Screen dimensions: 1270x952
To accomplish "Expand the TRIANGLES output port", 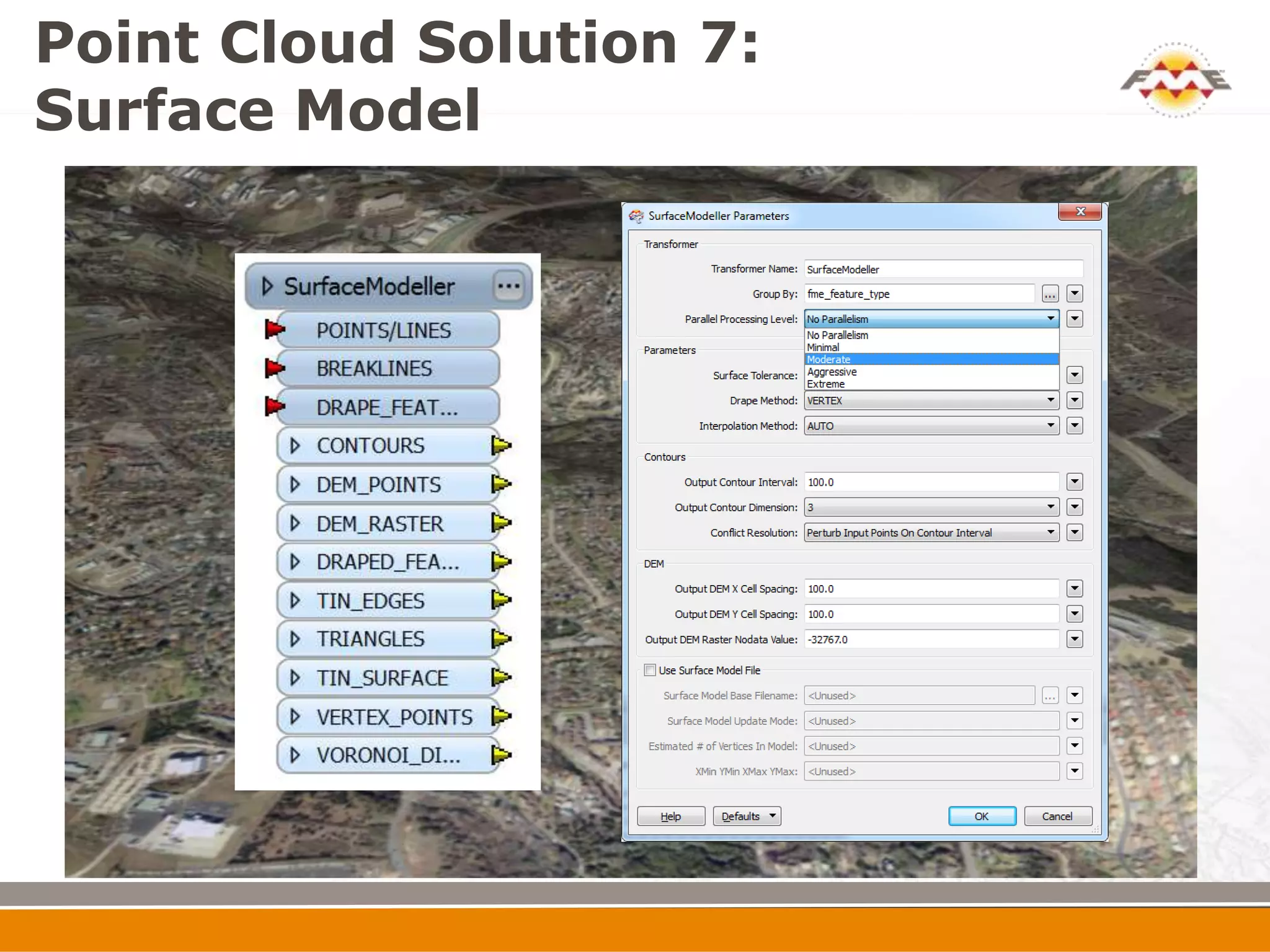I will [x=295, y=638].
